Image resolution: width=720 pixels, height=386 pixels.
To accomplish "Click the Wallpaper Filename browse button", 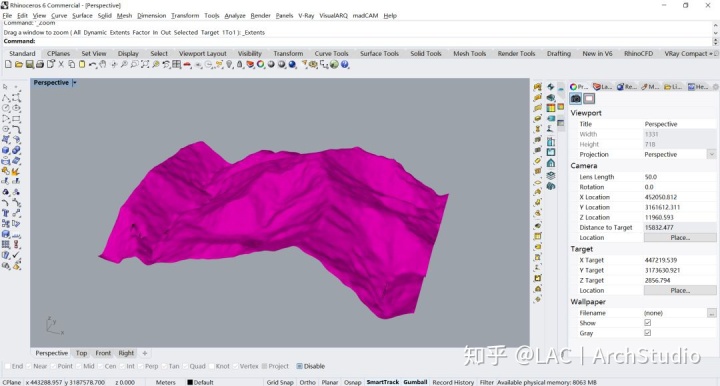I will click(712, 313).
